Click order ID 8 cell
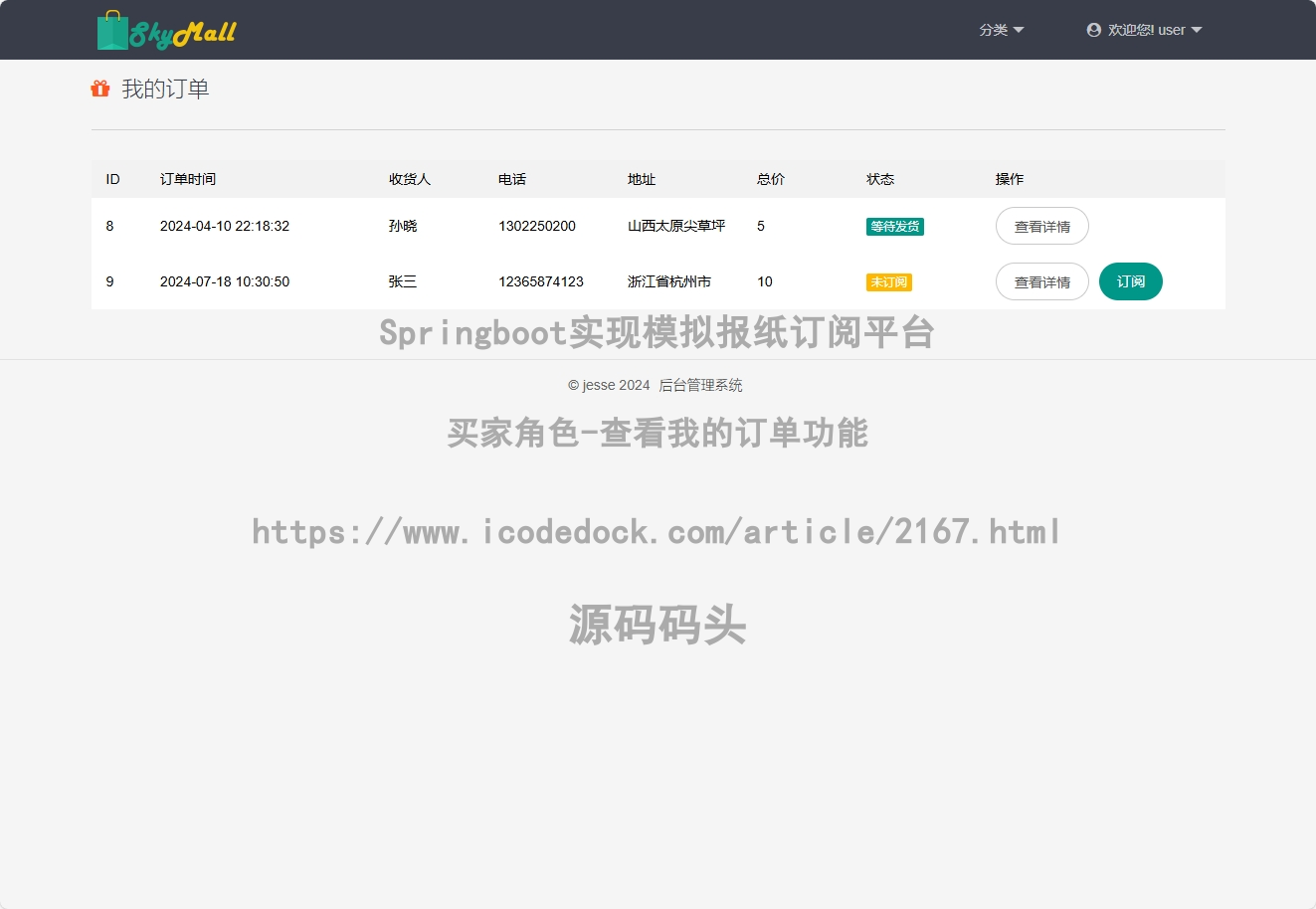 tap(109, 226)
